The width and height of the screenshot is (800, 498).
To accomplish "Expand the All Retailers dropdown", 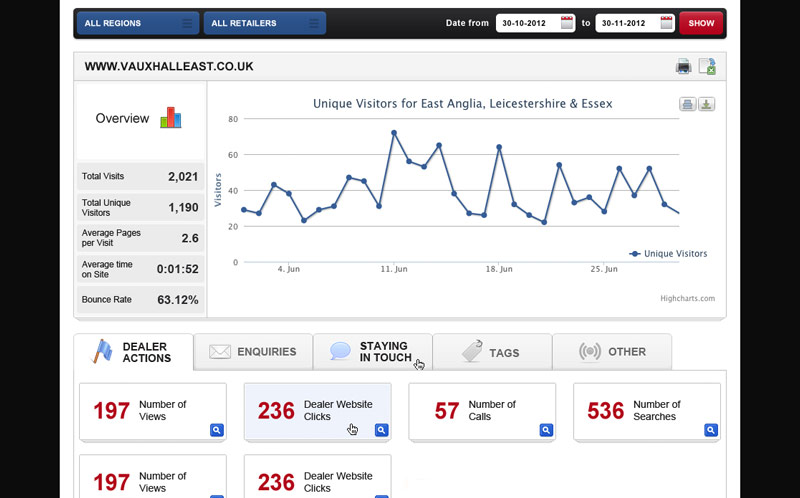I will (x=264, y=23).
